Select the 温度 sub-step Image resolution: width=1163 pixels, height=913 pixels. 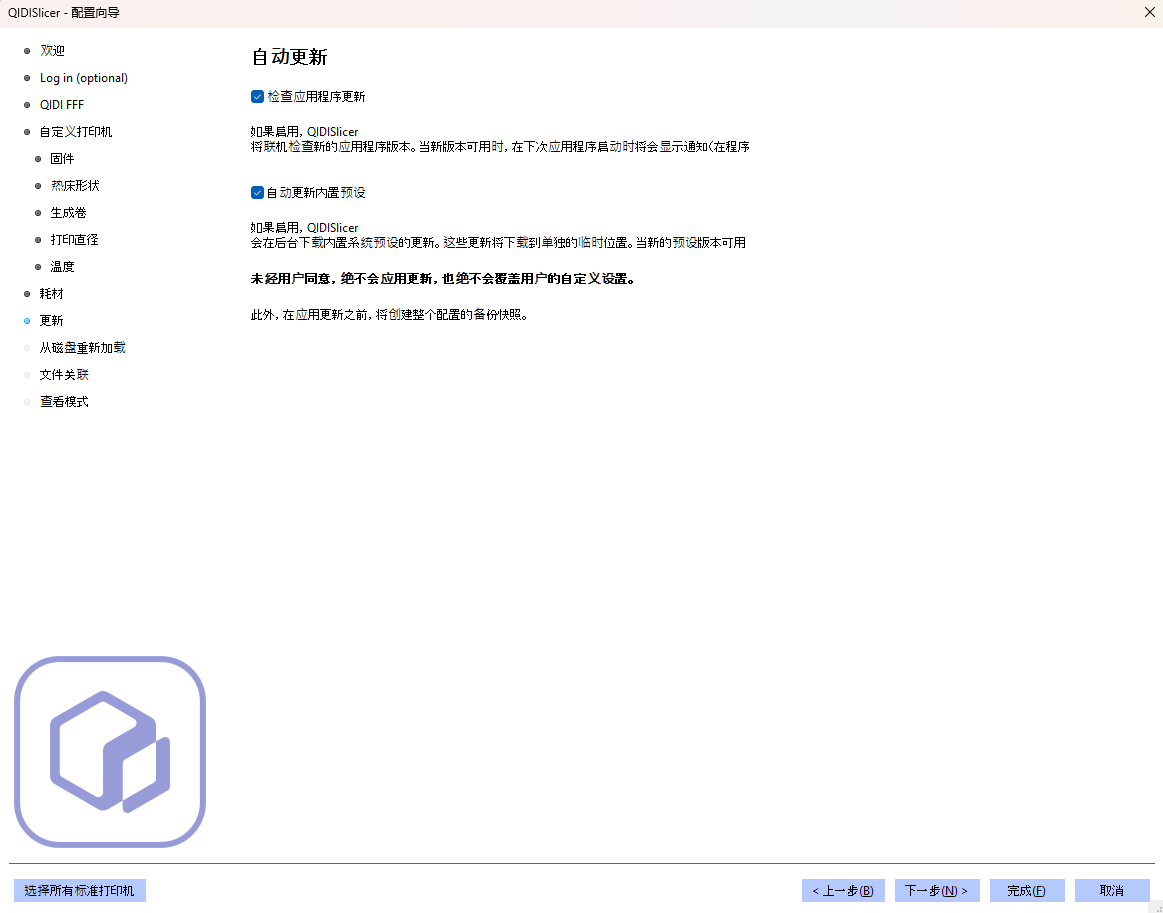point(62,266)
